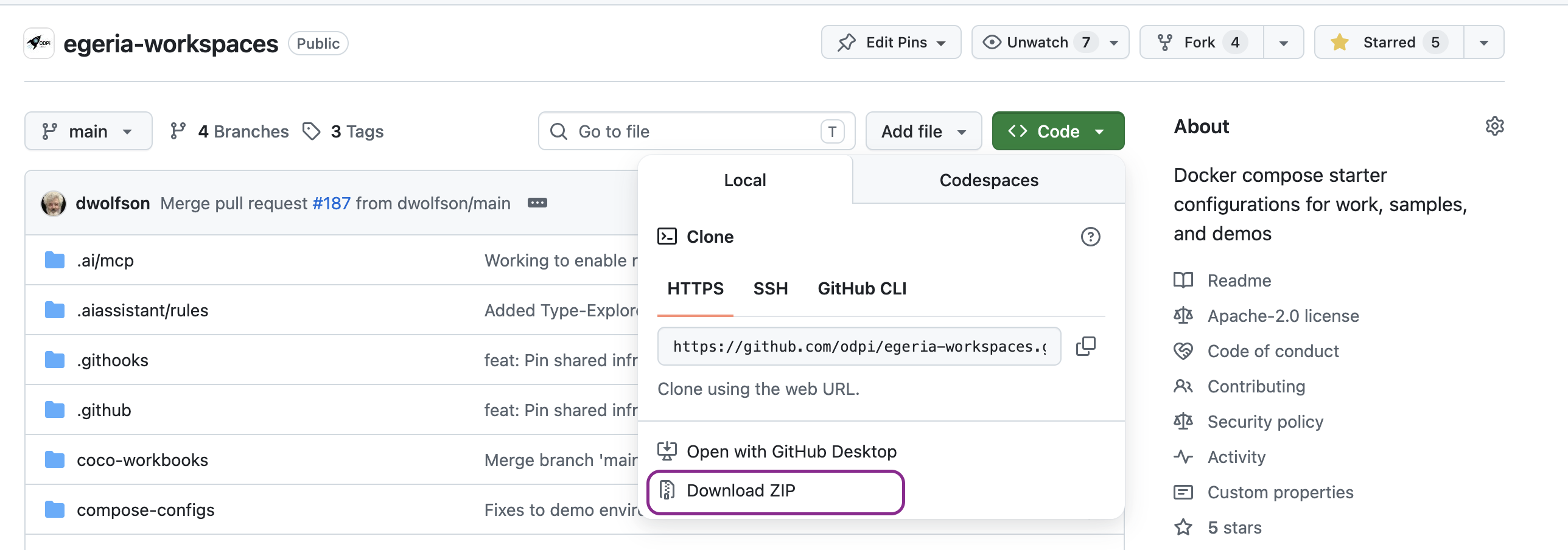Click the branch icon in main selector
This screenshot has width=1568, height=550.
[50, 131]
